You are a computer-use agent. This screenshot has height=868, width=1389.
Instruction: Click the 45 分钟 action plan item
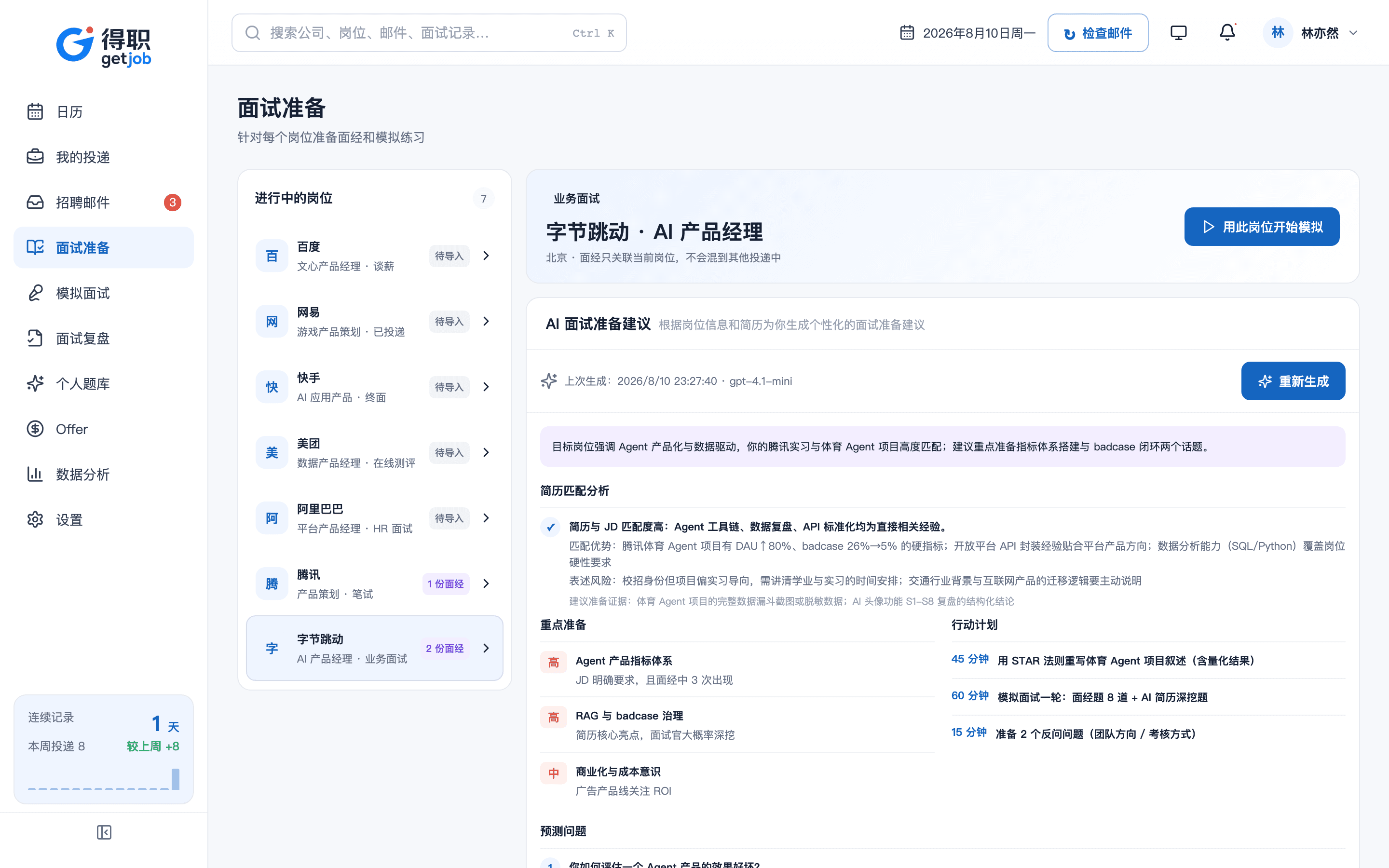[x=1148, y=660]
